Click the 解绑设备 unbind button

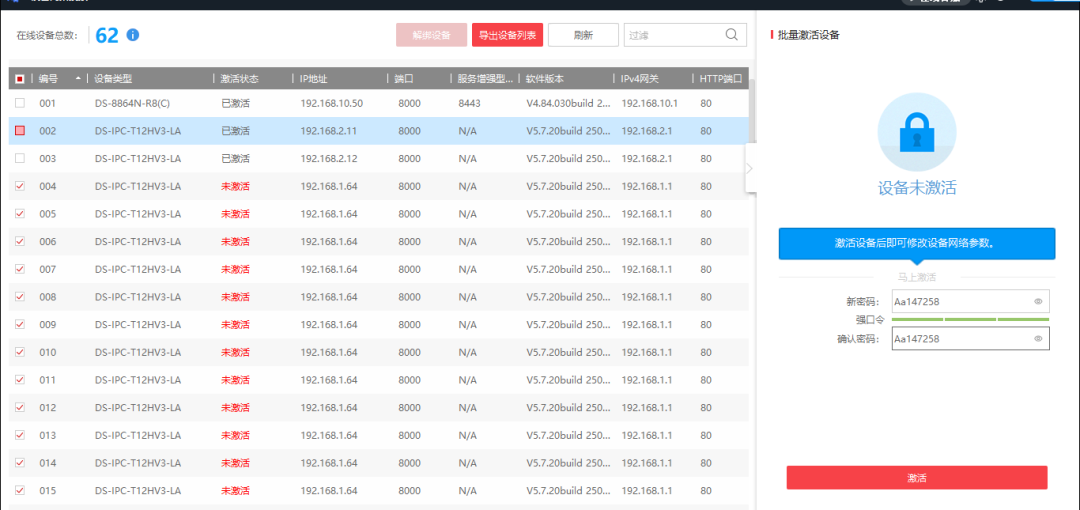pyautogui.click(x=431, y=35)
